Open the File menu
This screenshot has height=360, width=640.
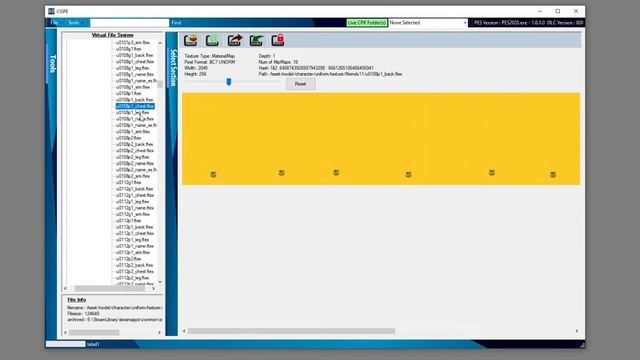pos(54,22)
